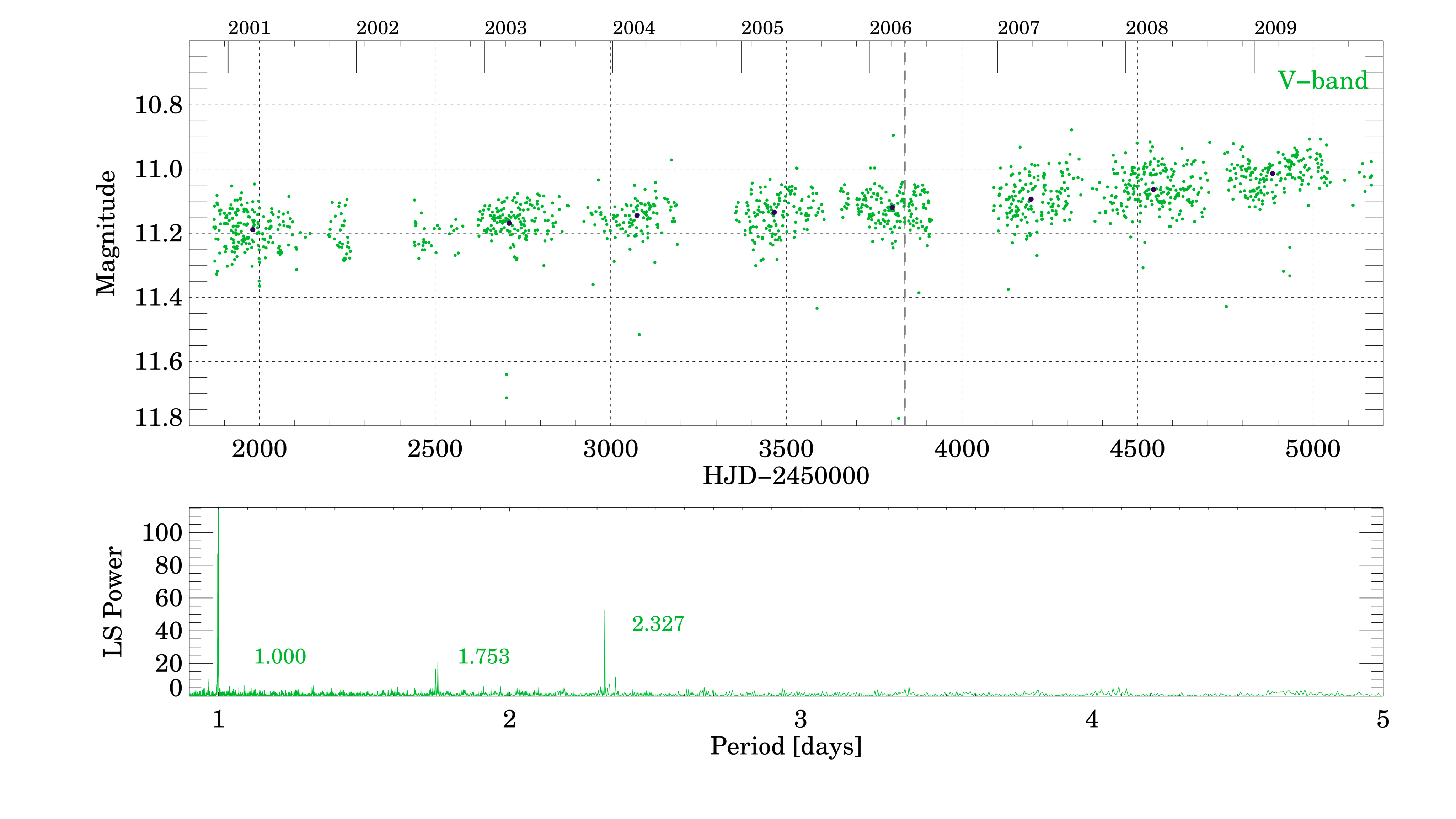Viewport: 1456px width, 819px height.
Task: Click the Magnitude axis title
Action: 106,233
